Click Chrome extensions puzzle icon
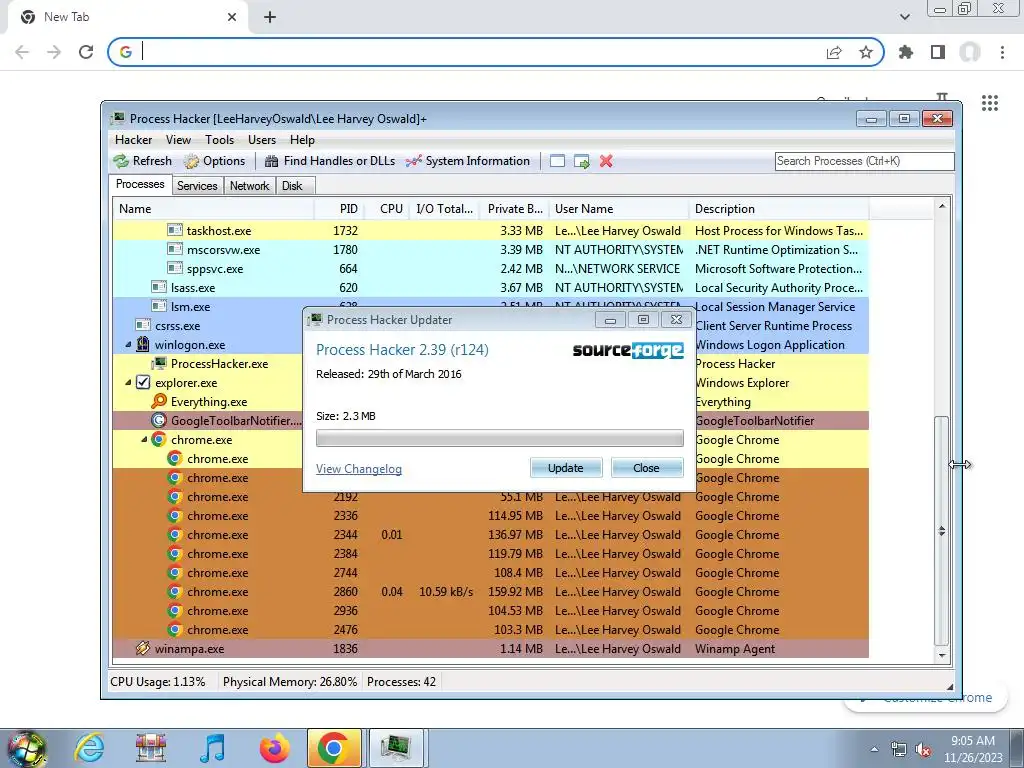This screenshot has height=768, width=1024. coord(906,52)
